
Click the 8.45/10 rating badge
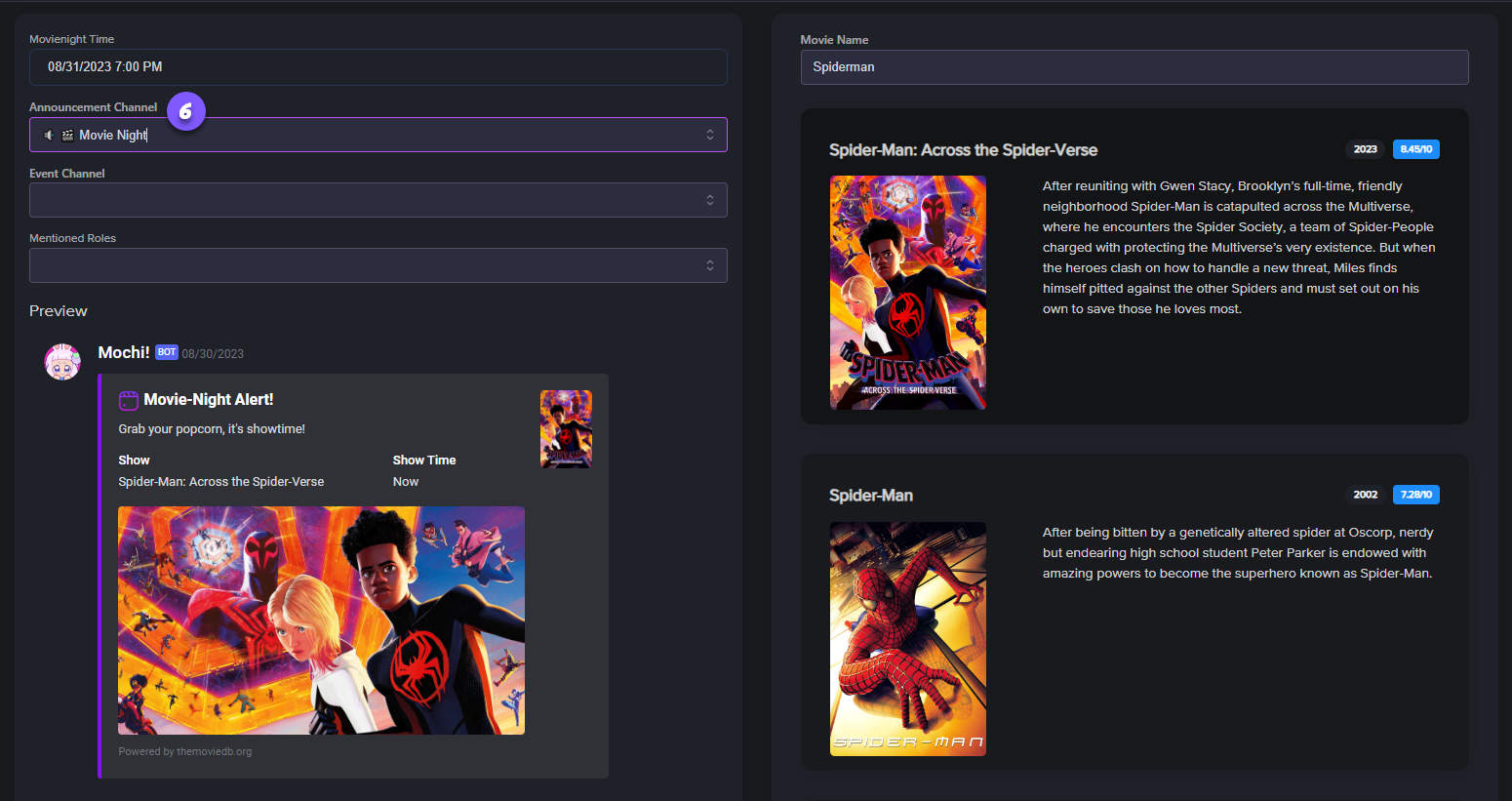coord(1415,149)
